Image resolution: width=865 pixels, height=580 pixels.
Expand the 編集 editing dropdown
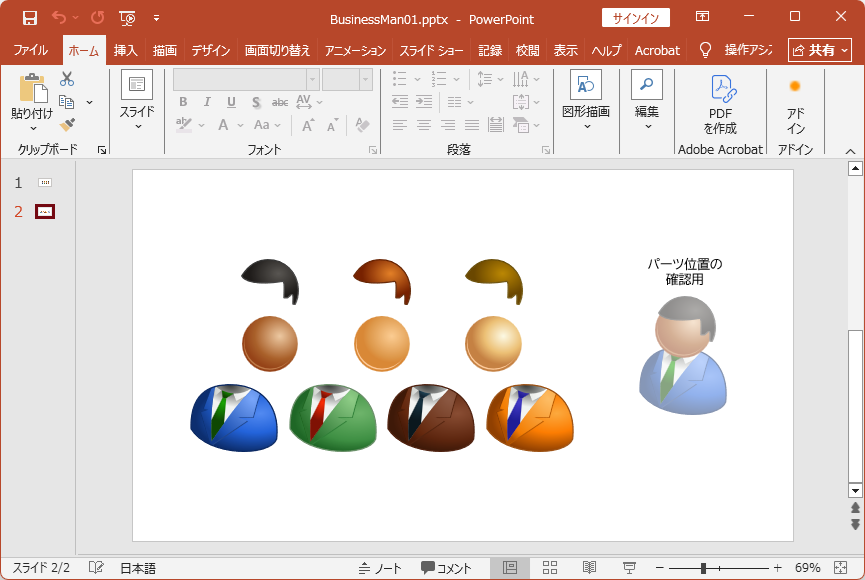point(646,124)
